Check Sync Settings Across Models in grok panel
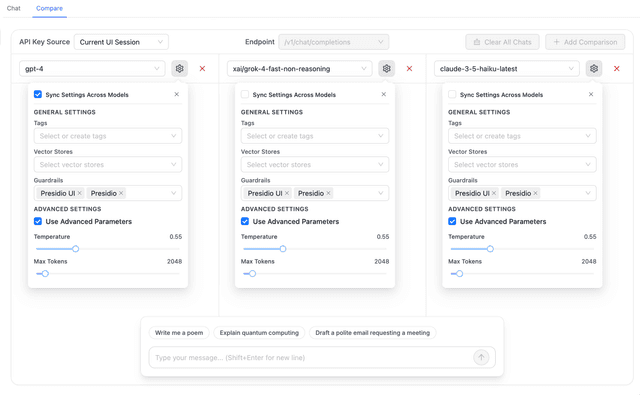Viewport: 640px width, 395px height. [245, 95]
